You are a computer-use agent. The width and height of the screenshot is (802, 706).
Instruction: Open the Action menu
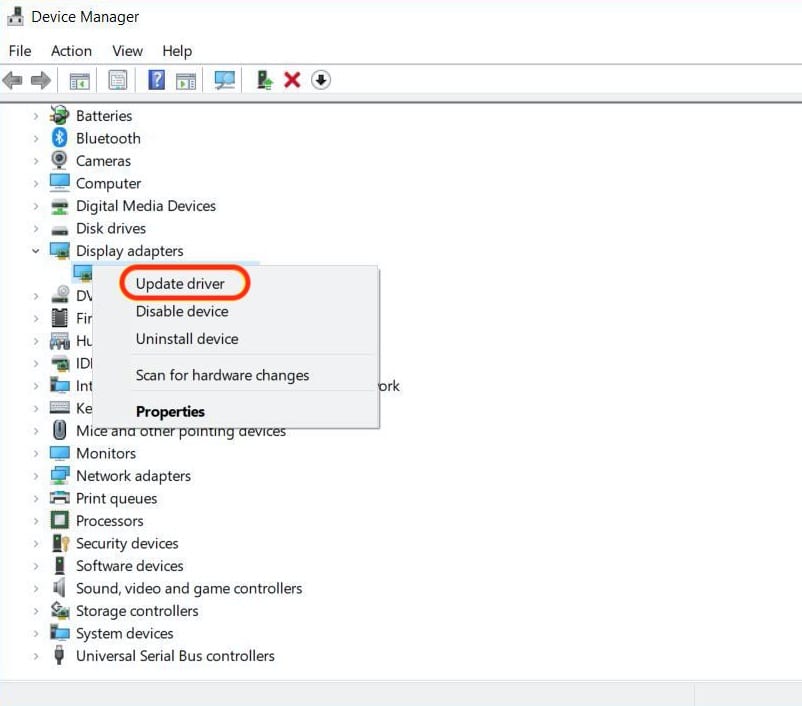[71, 51]
